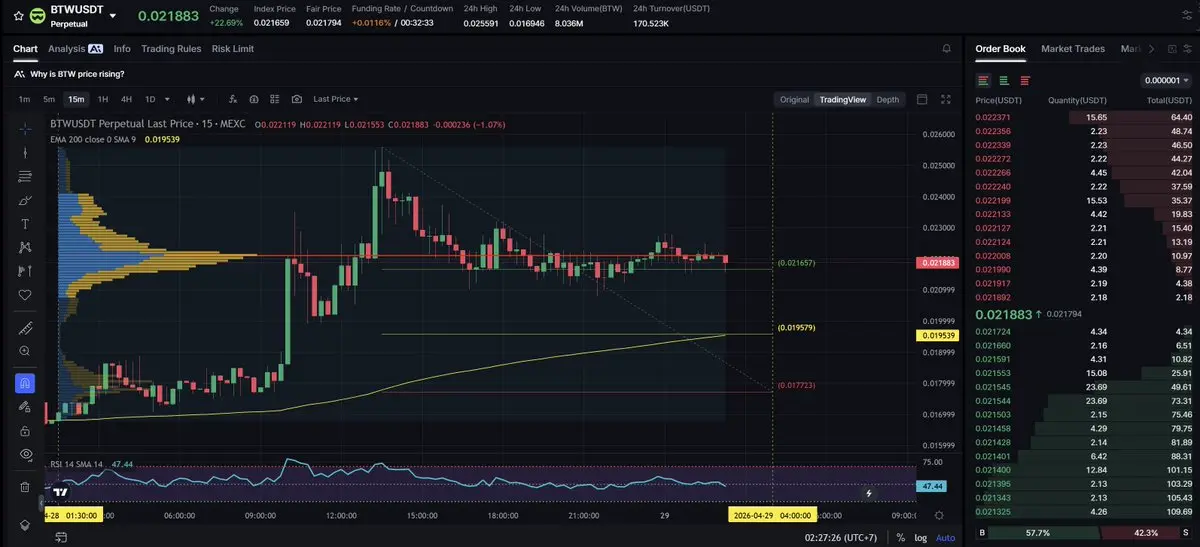1200x547 pixels.
Task: Remove drawings with the trash icon
Action: coord(25,487)
